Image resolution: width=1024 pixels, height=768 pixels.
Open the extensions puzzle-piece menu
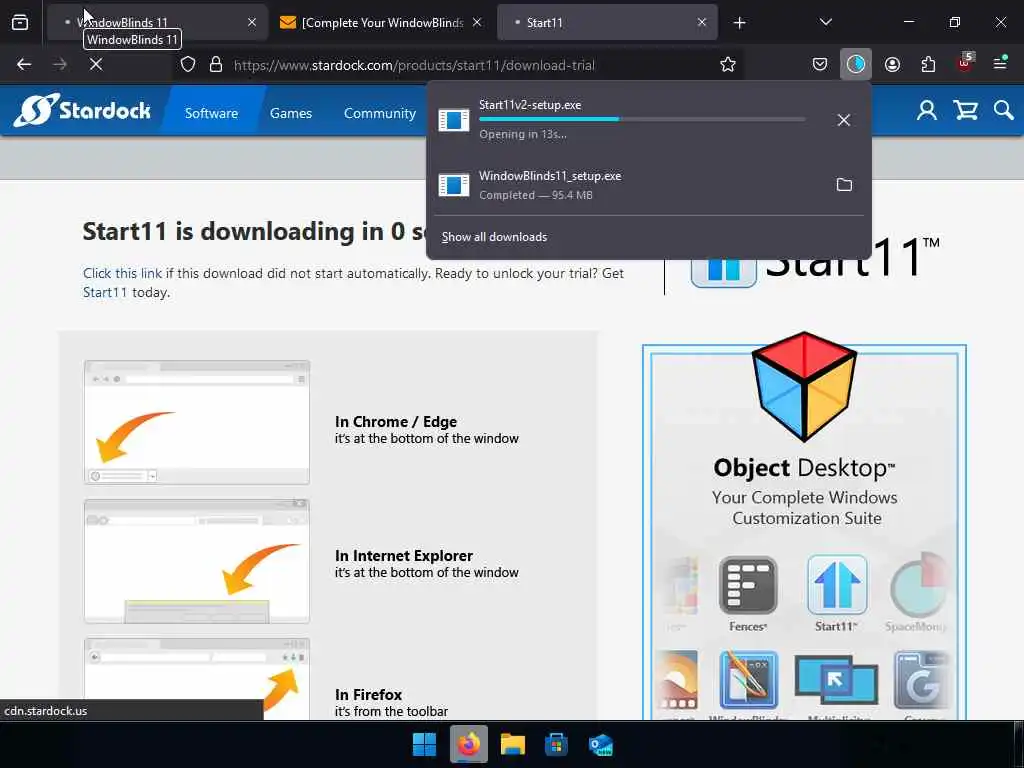(x=928, y=64)
